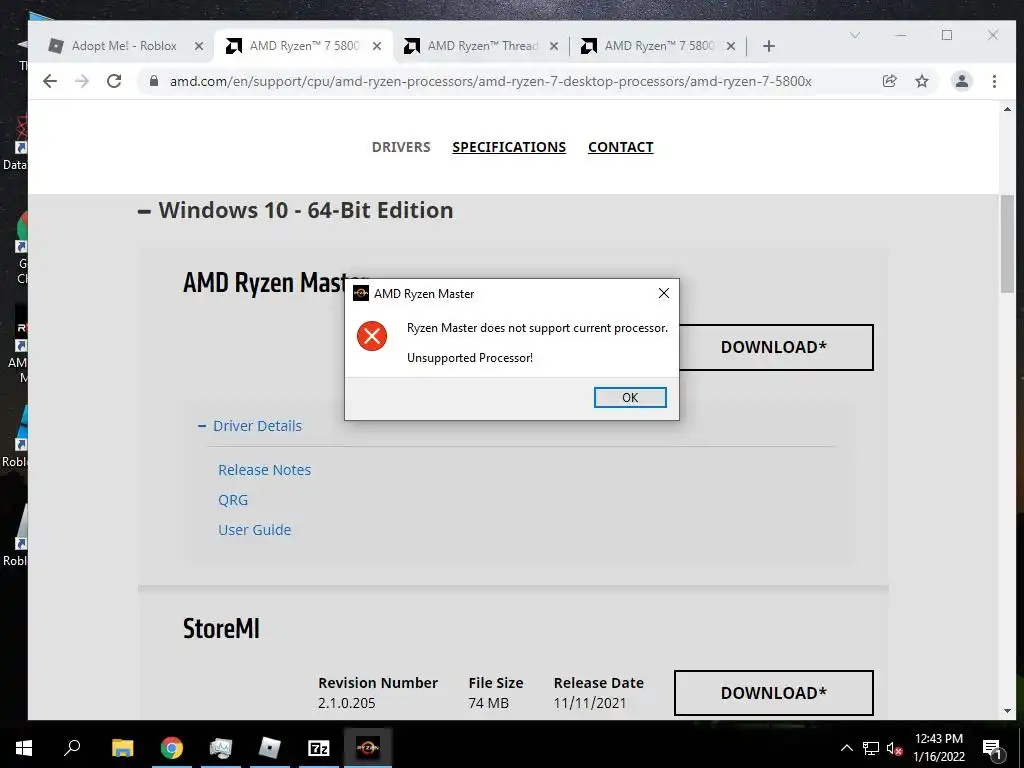Open taskbar search
The height and width of the screenshot is (768, 1024).
(x=72, y=748)
